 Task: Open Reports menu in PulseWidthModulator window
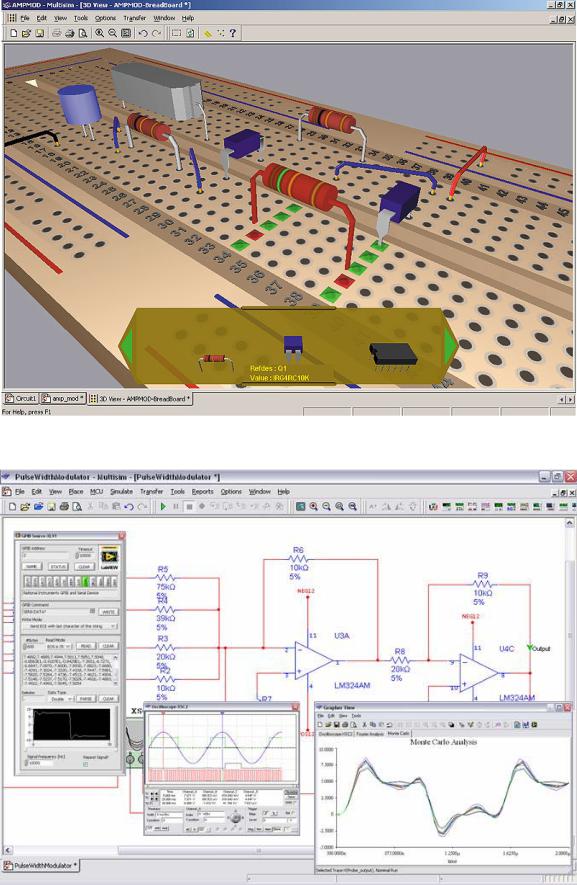coord(202,492)
